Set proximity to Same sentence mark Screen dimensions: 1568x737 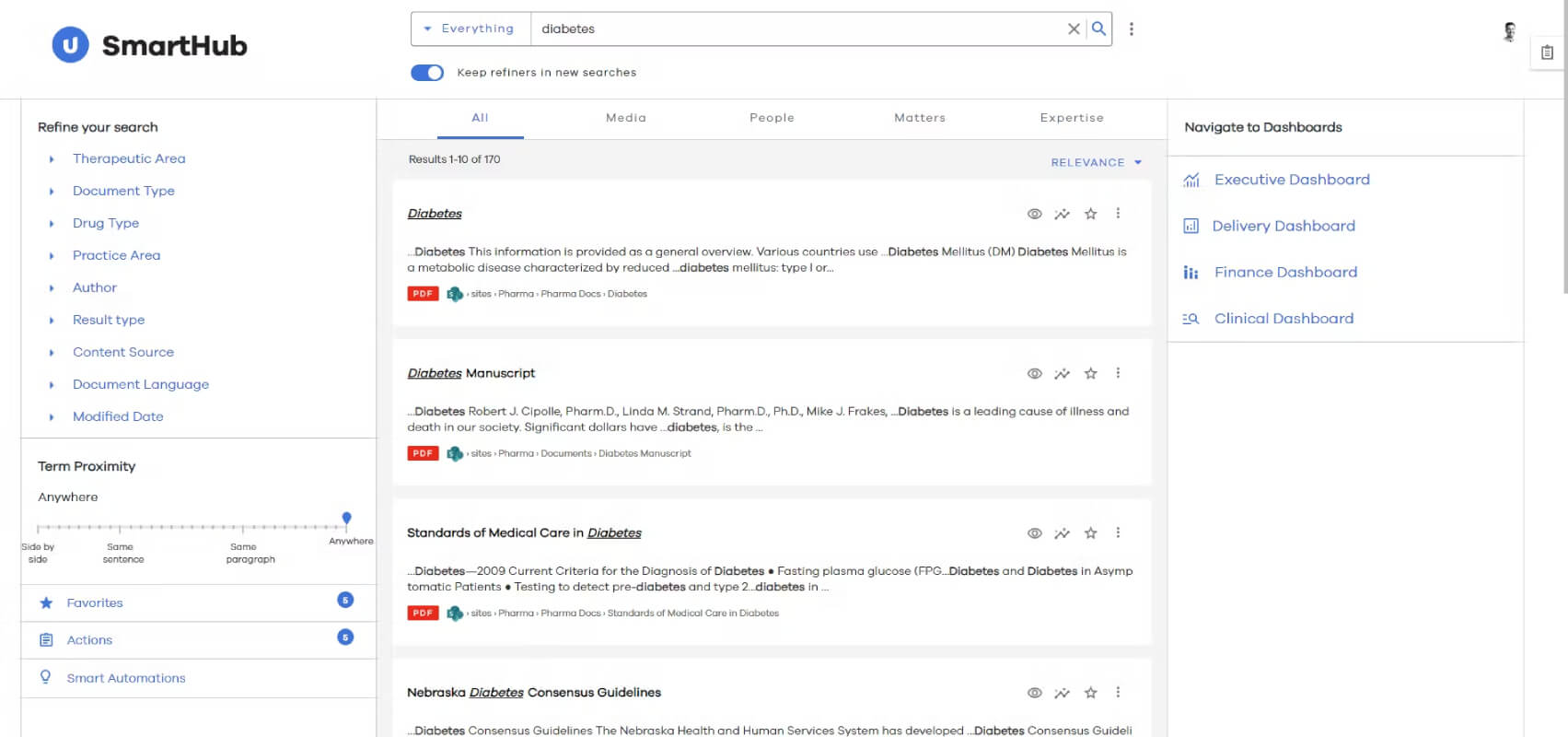(x=120, y=529)
